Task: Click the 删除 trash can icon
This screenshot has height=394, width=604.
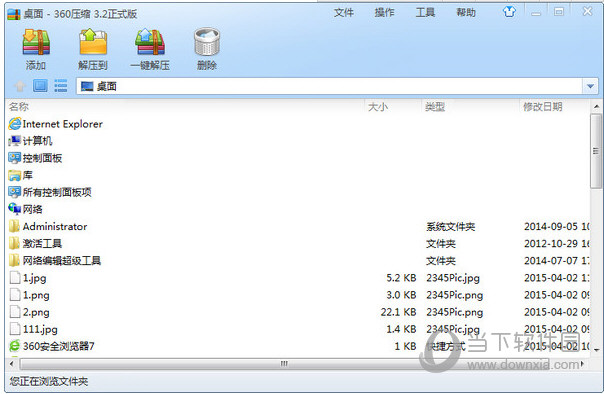Action: click(207, 42)
